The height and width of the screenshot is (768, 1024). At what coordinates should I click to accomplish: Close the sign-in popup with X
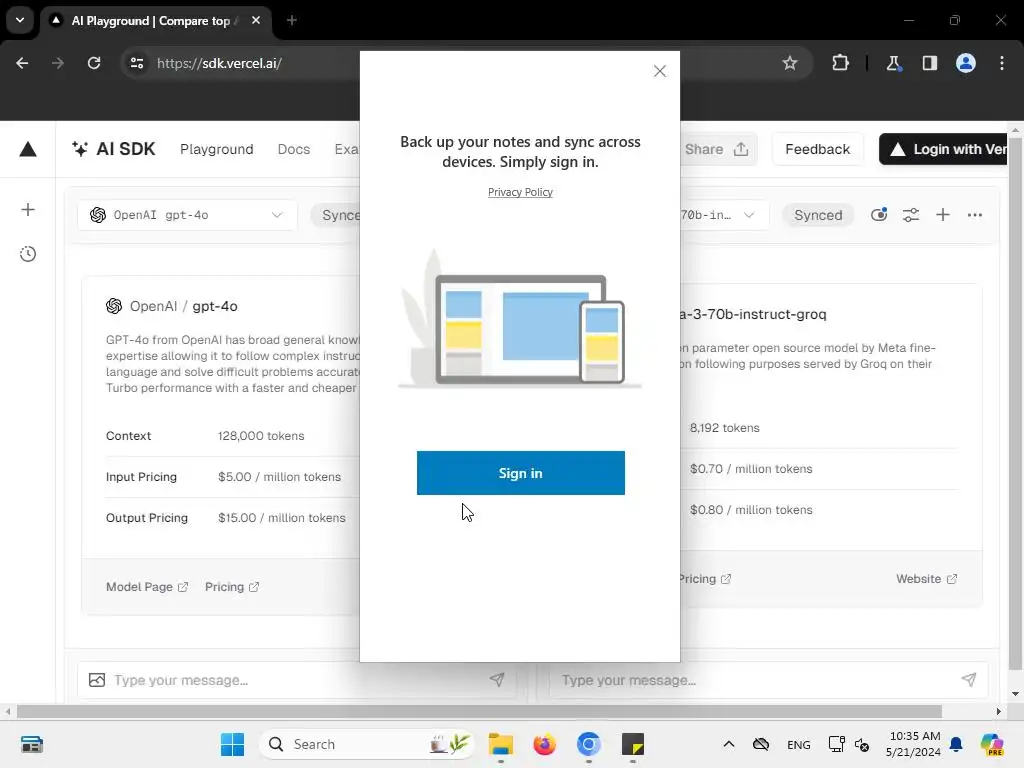[660, 71]
